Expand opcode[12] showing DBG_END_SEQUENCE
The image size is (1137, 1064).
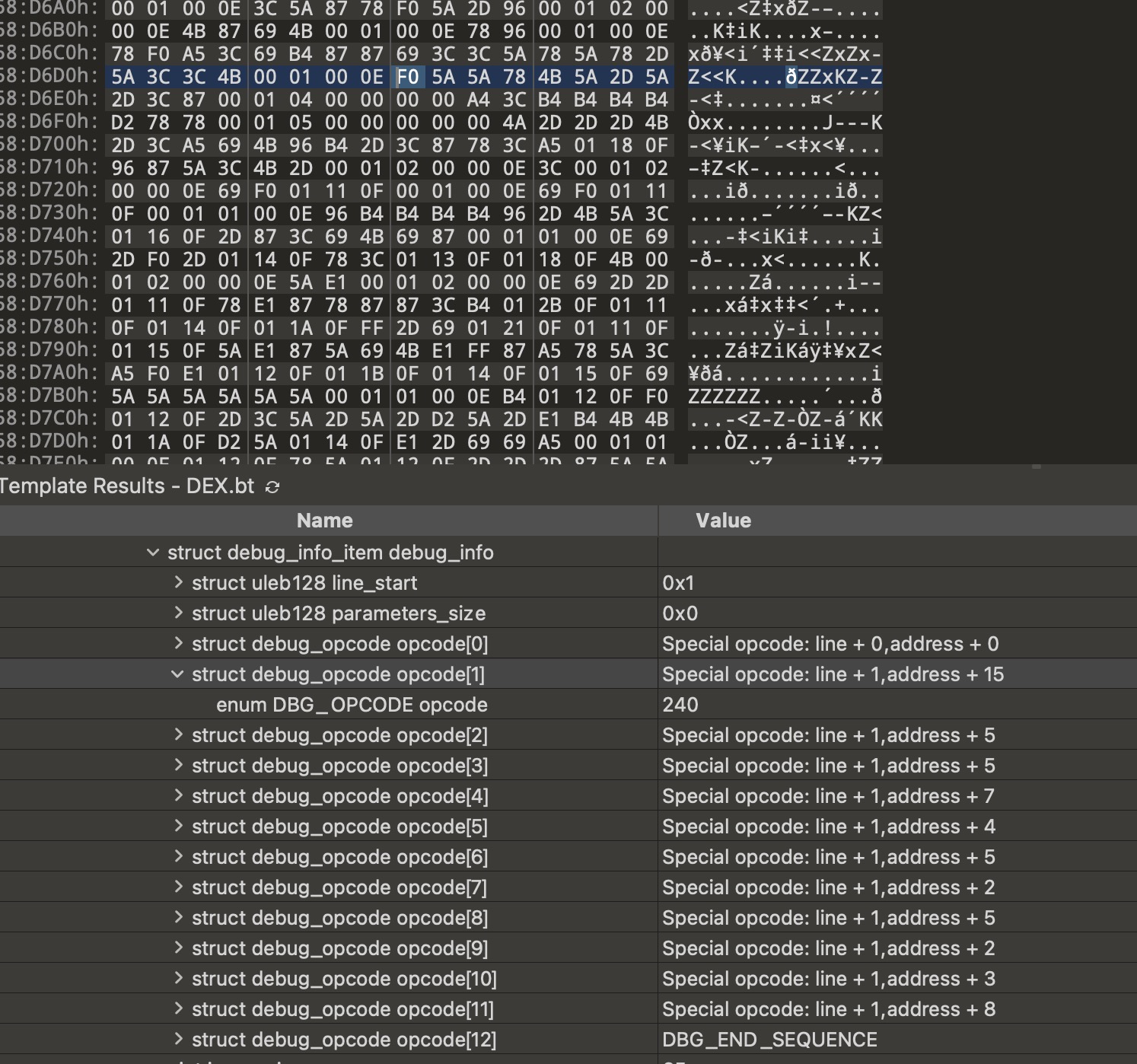click(x=179, y=1040)
